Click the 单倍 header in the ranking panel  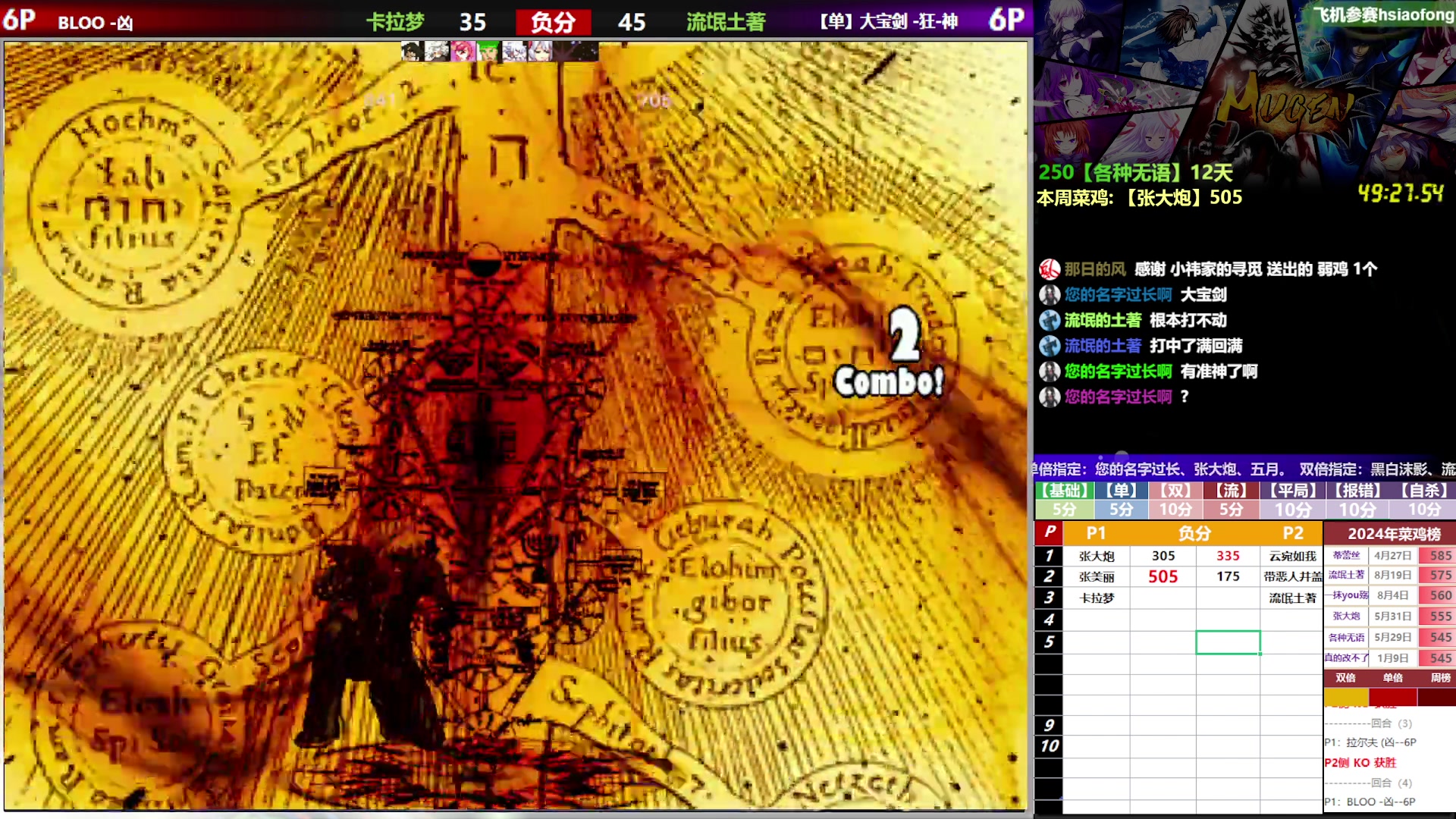pos(1392,678)
